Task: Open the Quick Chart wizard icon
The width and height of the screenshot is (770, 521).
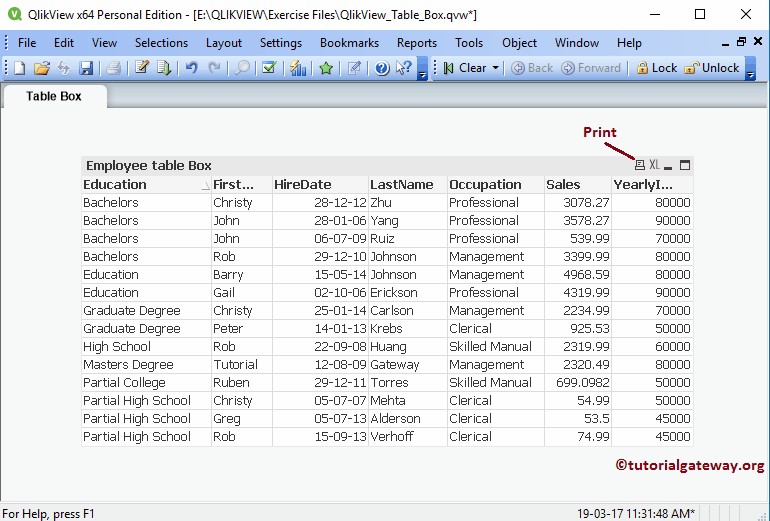Action: point(298,68)
